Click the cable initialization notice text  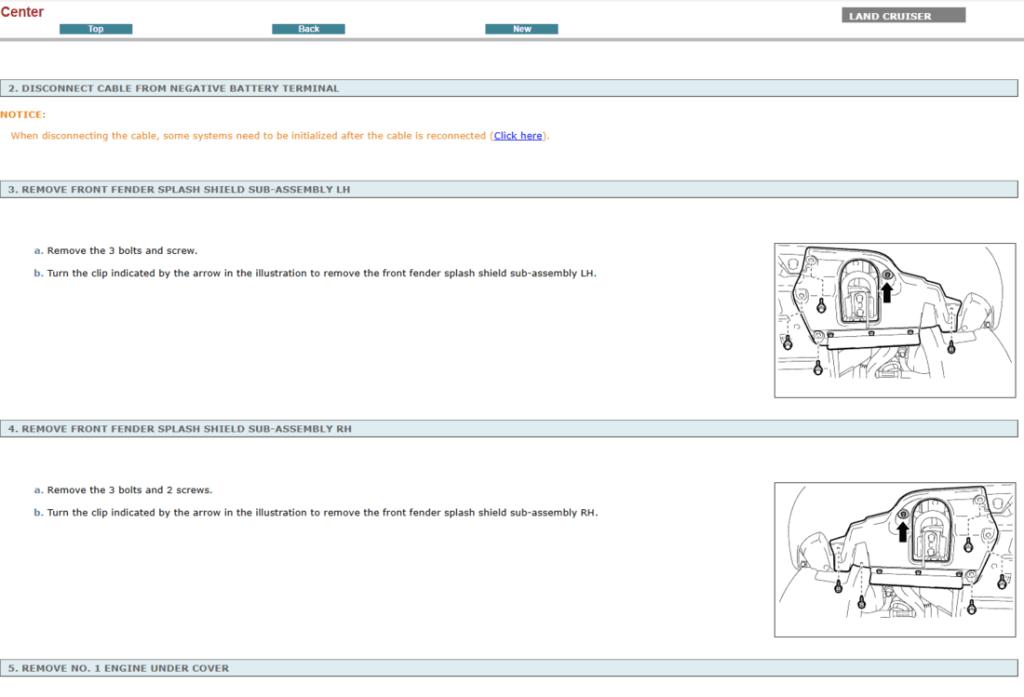pyautogui.click(x=250, y=136)
